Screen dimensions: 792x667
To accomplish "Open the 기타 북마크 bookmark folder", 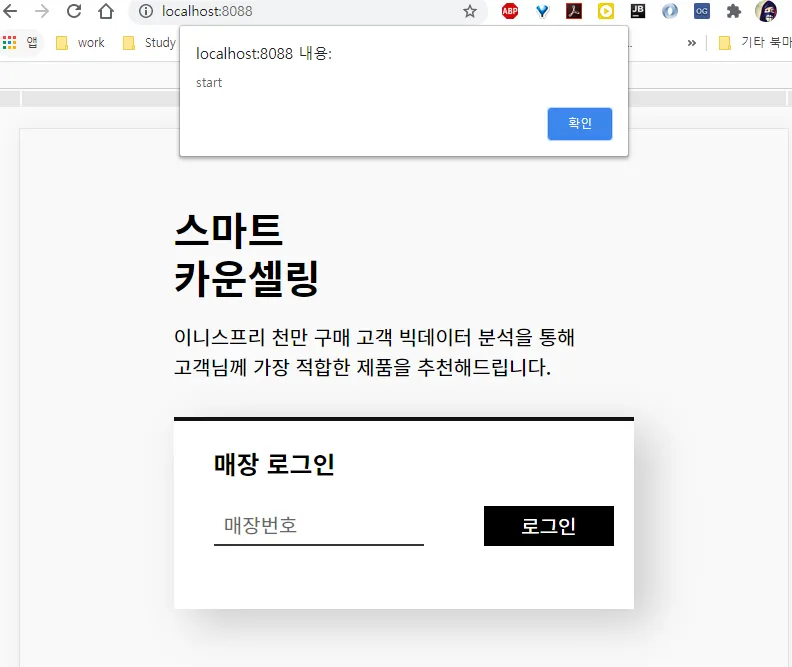I will (755, 42).
